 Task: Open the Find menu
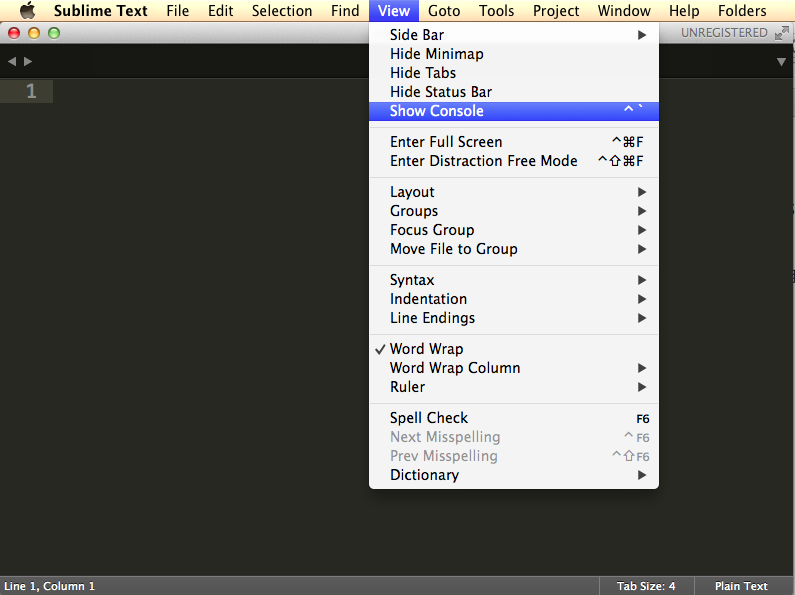coord(345,11)
